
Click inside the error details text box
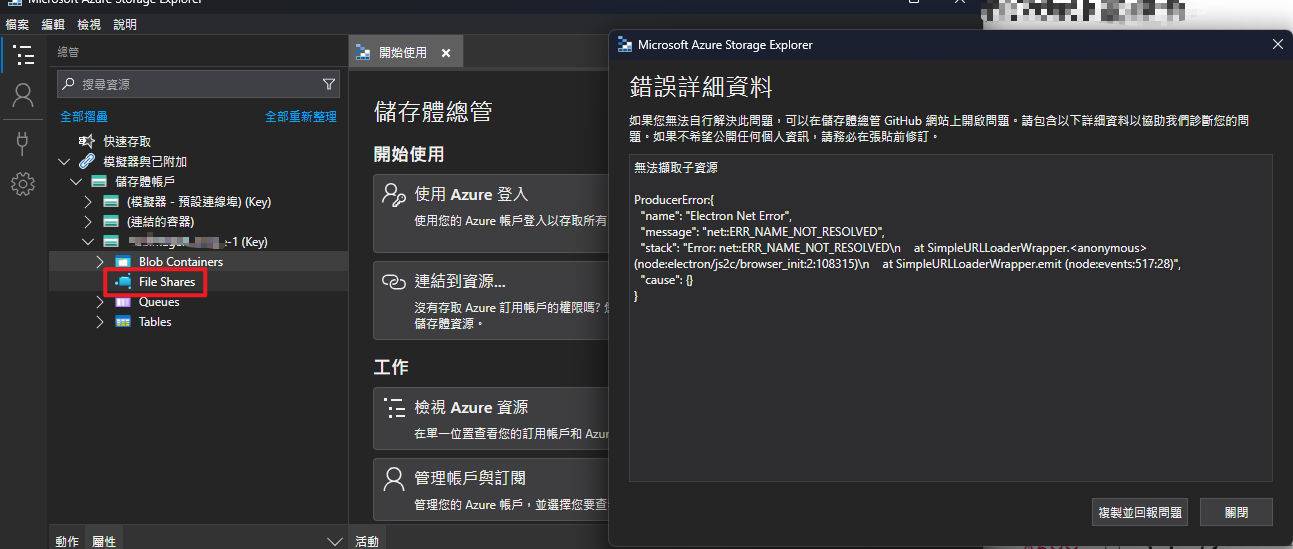click(x=950, y=318)
